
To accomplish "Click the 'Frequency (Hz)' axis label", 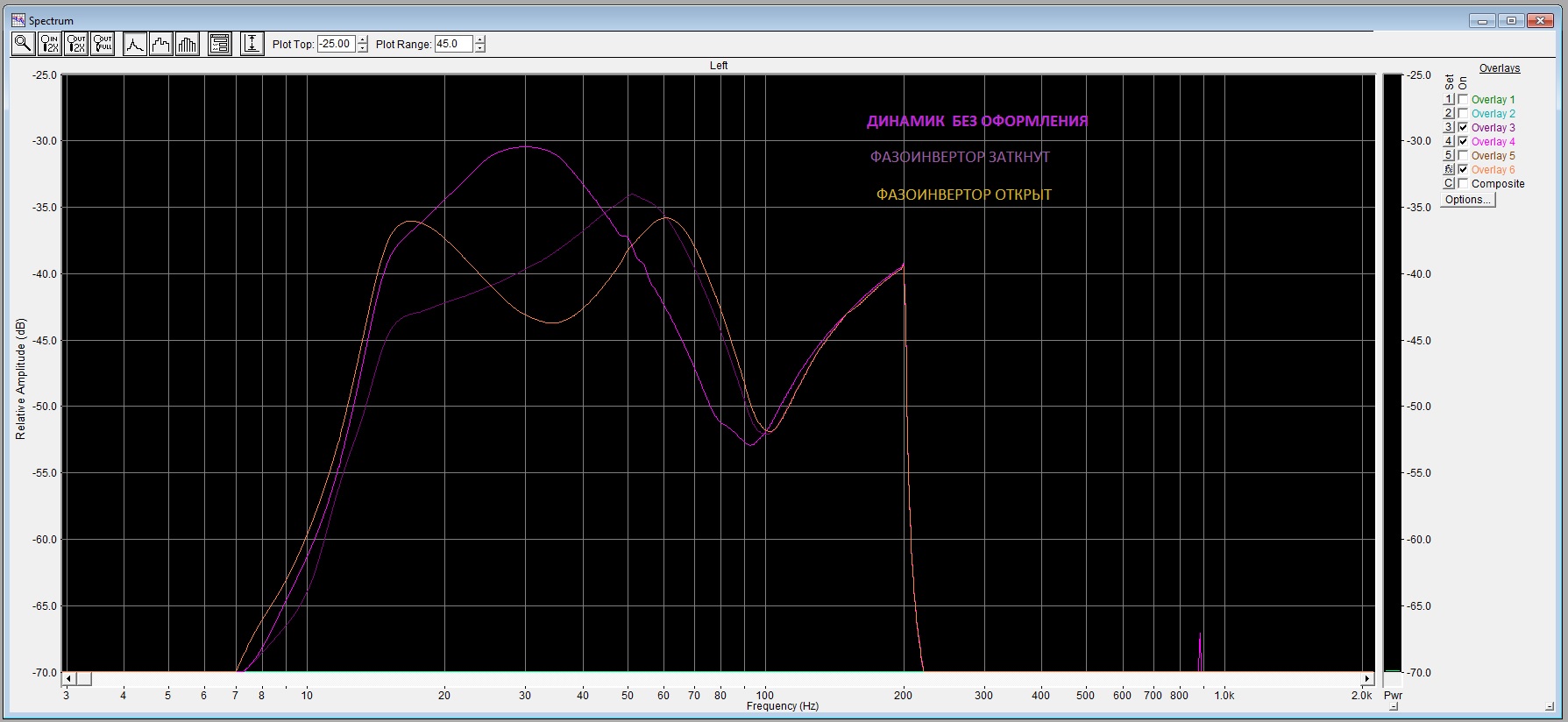I will [783, 706].
